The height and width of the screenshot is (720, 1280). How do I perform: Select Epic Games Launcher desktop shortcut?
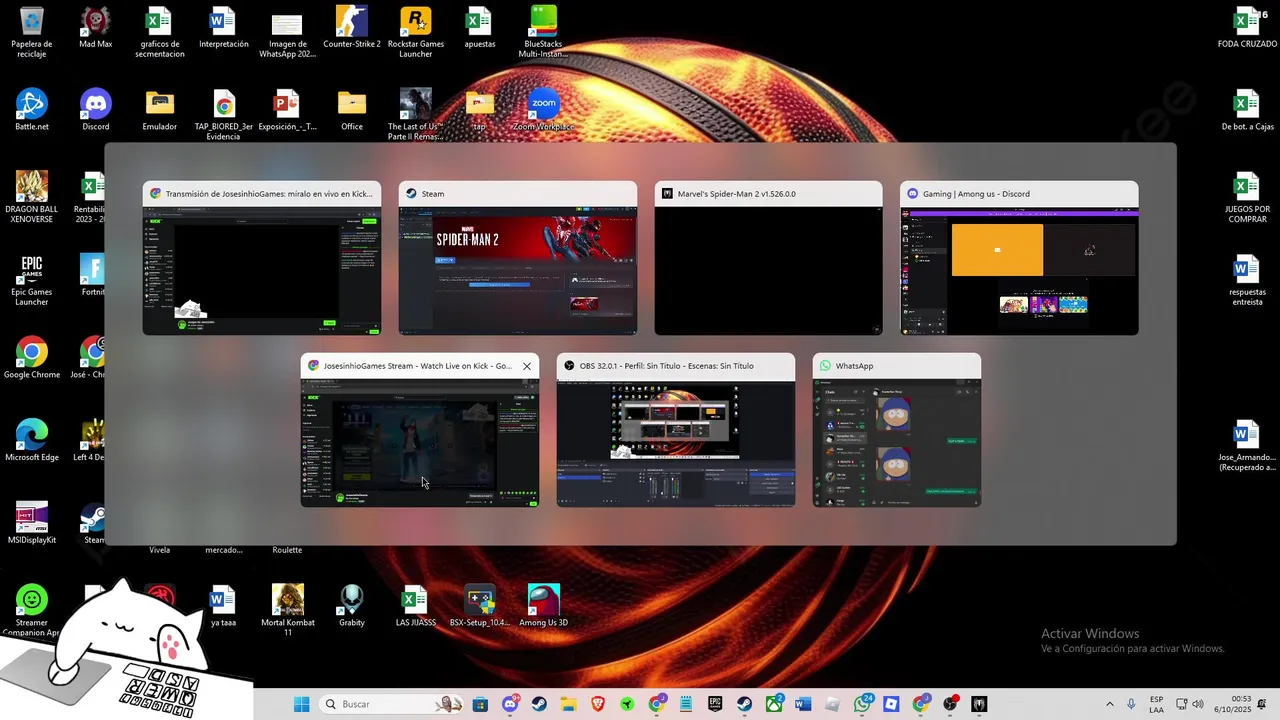click(x=32, y=280)
